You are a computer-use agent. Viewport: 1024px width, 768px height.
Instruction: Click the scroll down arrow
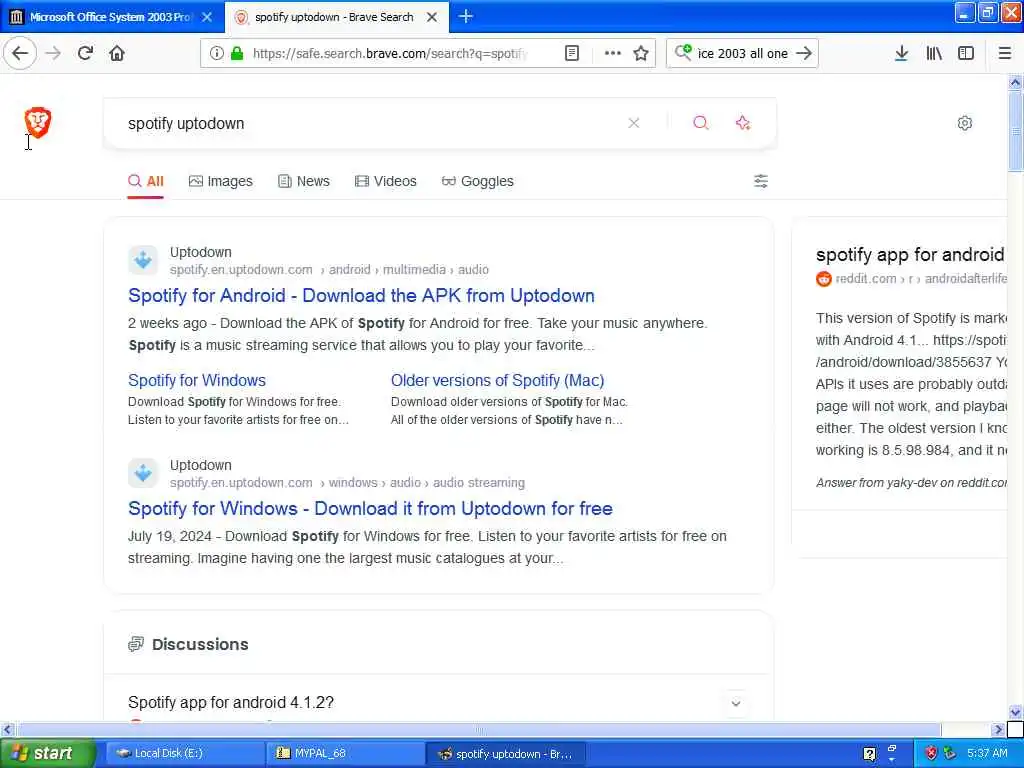pyautogui.click(x=1015, y=712)
